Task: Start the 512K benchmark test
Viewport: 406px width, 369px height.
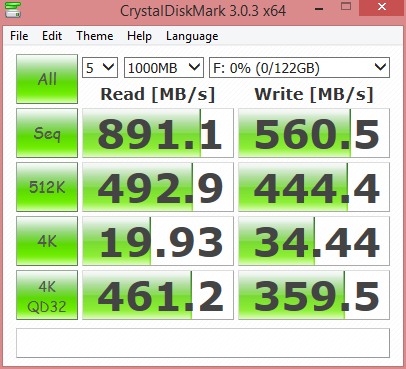Action: [47, 187]
